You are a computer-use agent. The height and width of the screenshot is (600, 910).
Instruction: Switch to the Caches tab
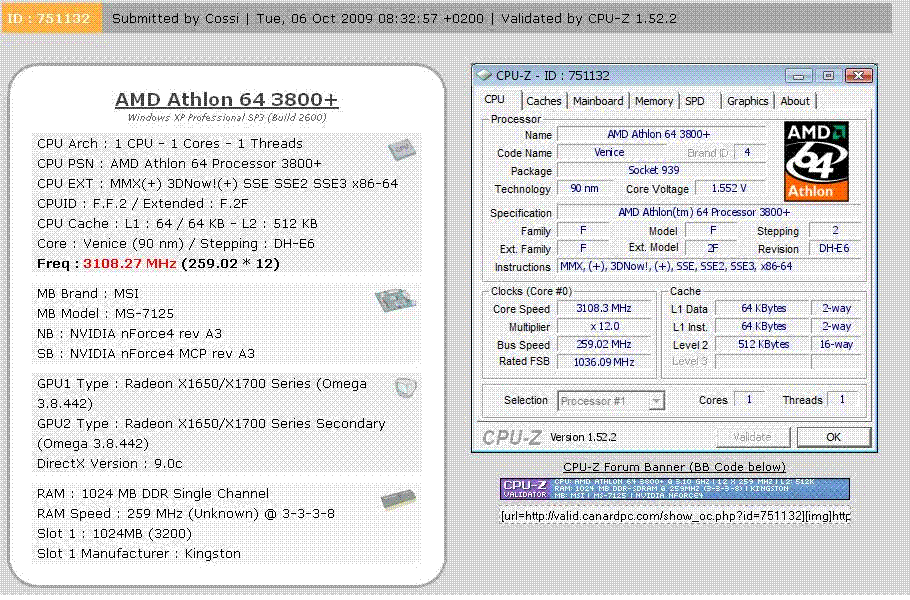[544, 101]
